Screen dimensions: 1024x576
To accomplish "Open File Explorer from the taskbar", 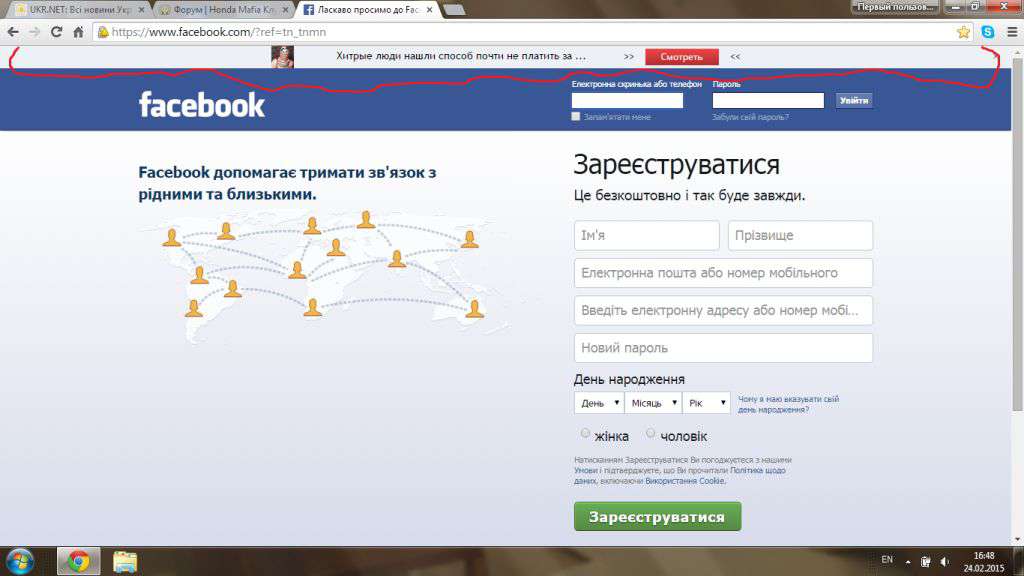I will tap(125, 562).
